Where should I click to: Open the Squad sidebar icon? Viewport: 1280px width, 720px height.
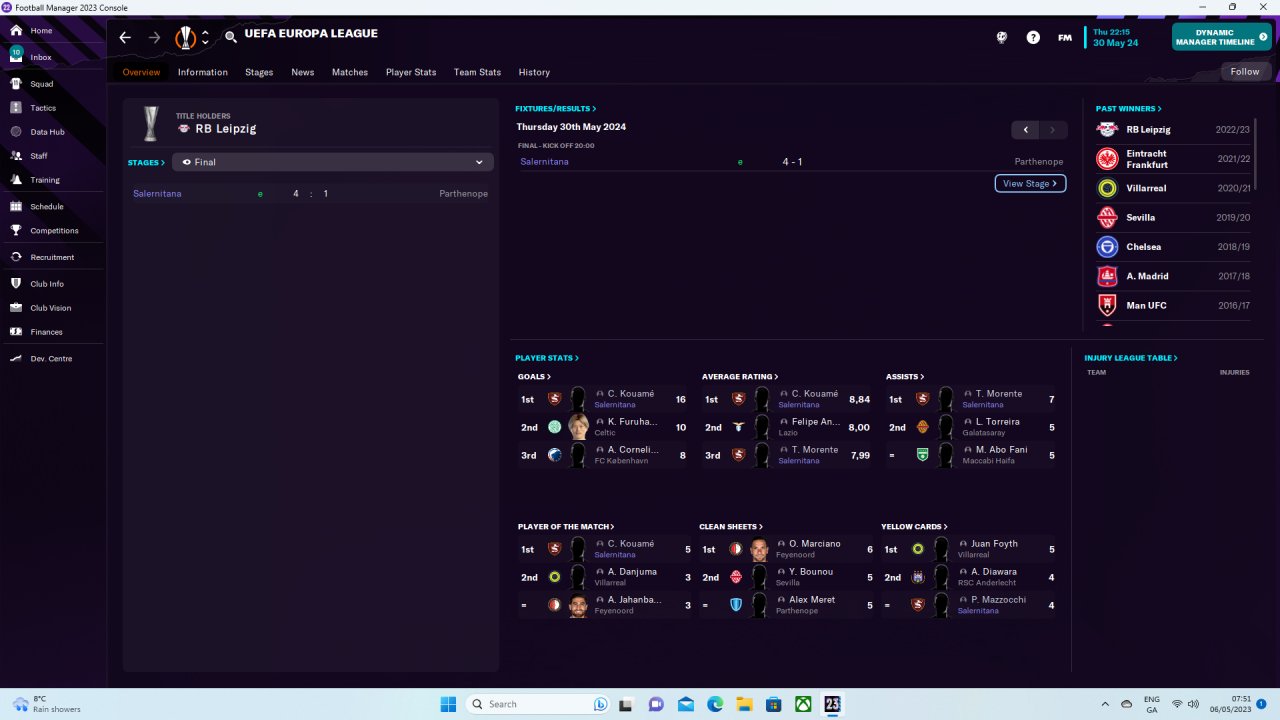click(16, 84)
